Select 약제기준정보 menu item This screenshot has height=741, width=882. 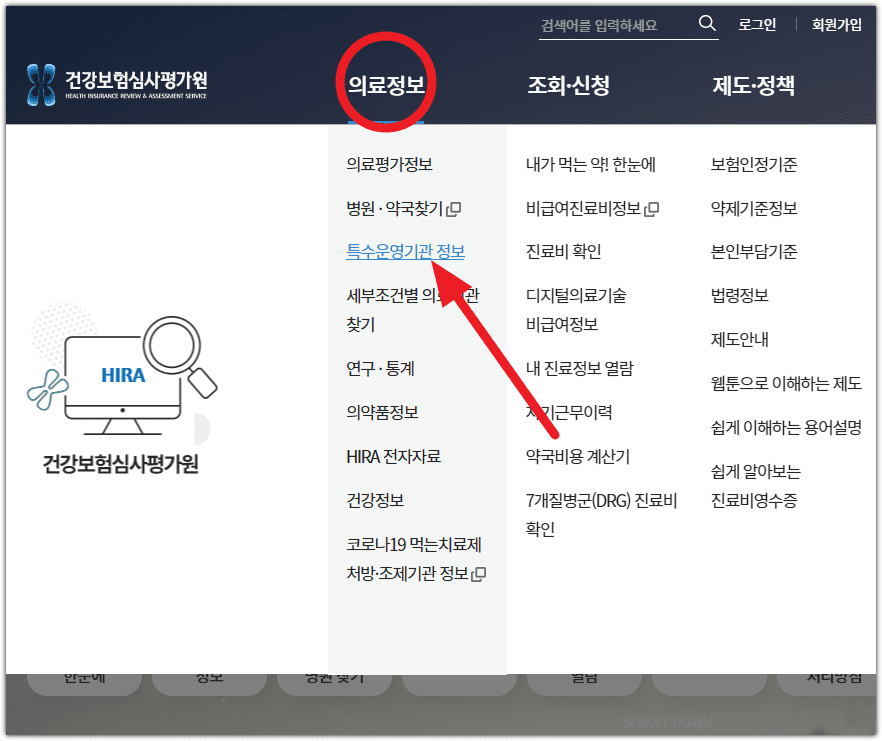coord(754,209)
